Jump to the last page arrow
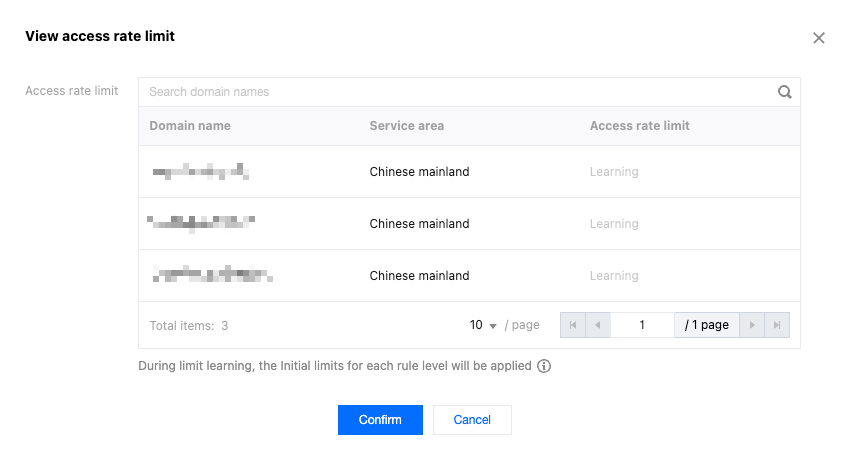 click(777, 325)
